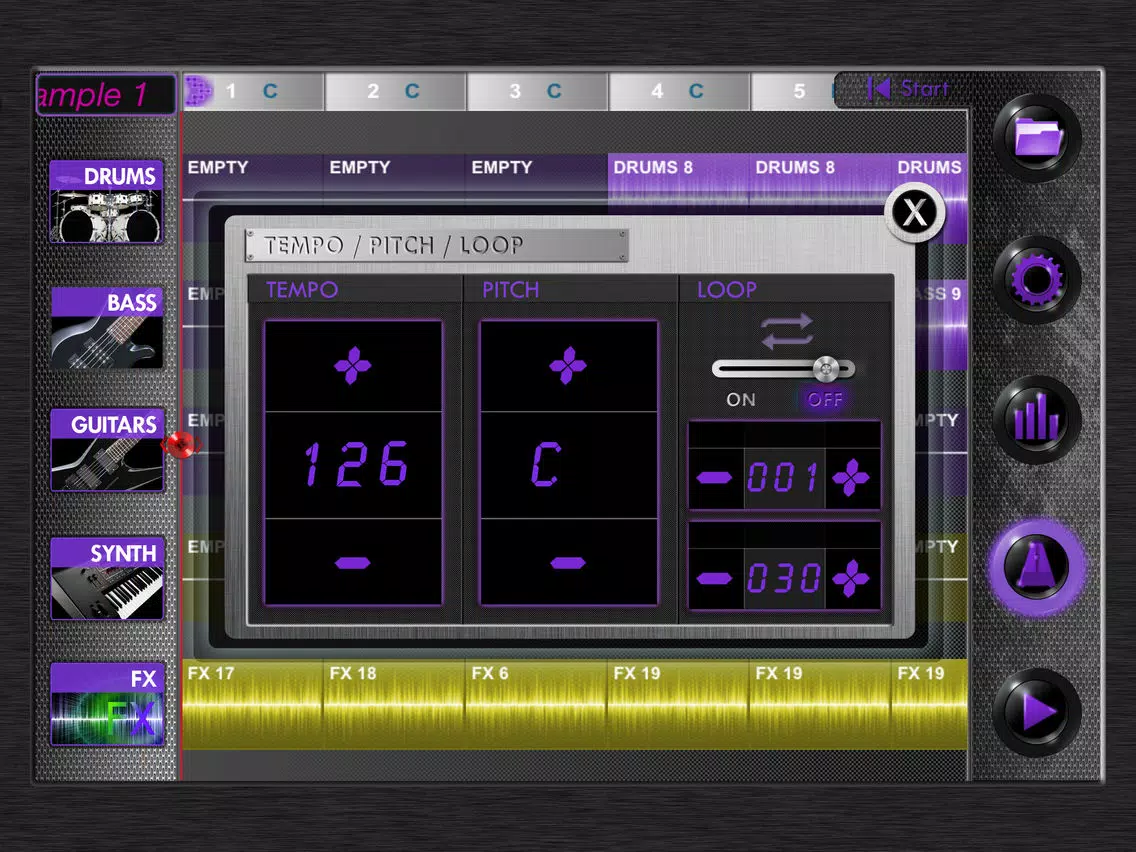
Task: Select the loop OFF option
Action: point(825,399)
